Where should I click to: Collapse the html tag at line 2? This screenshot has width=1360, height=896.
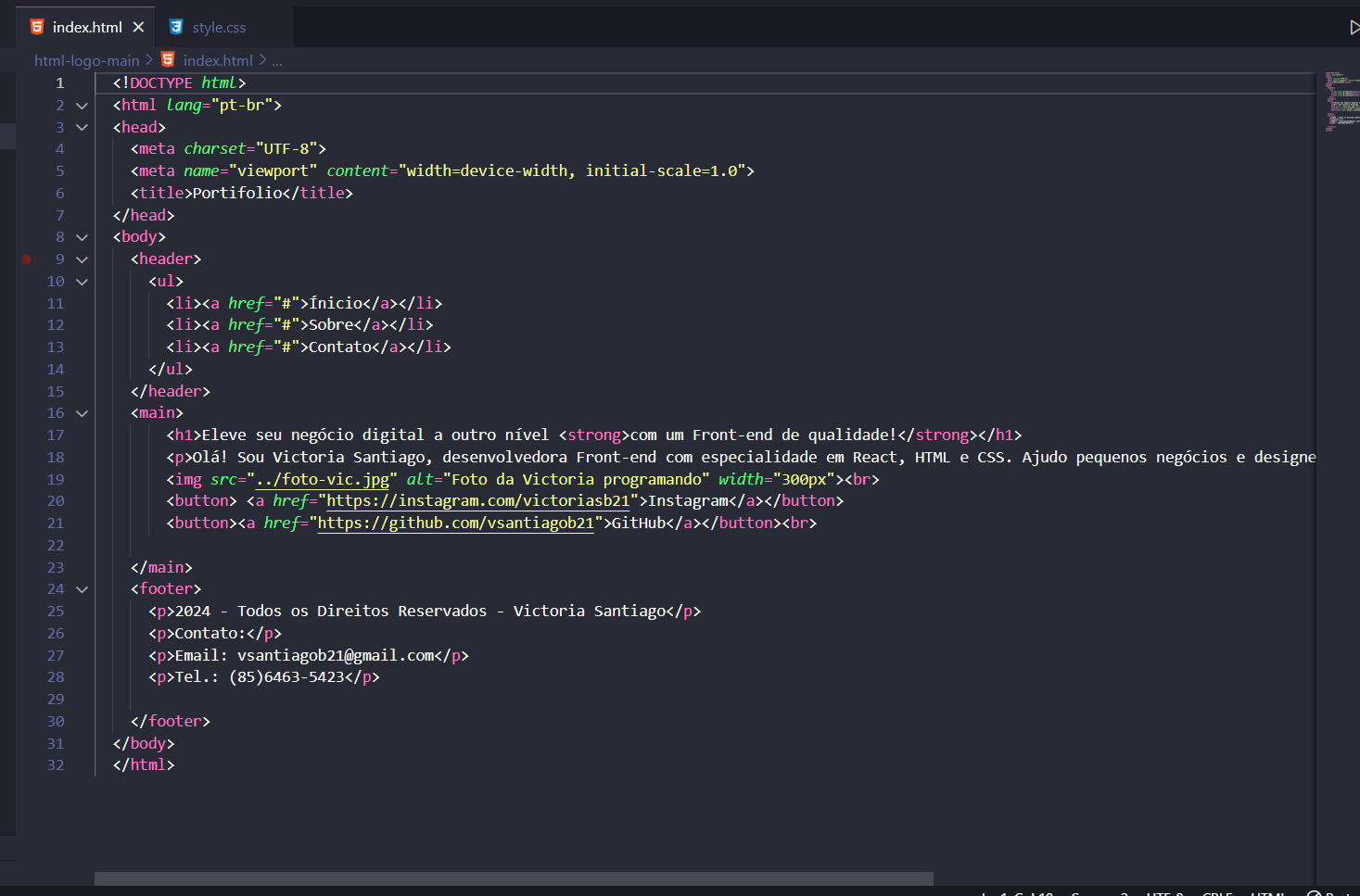pyautogui.click(x=82, y=106)
